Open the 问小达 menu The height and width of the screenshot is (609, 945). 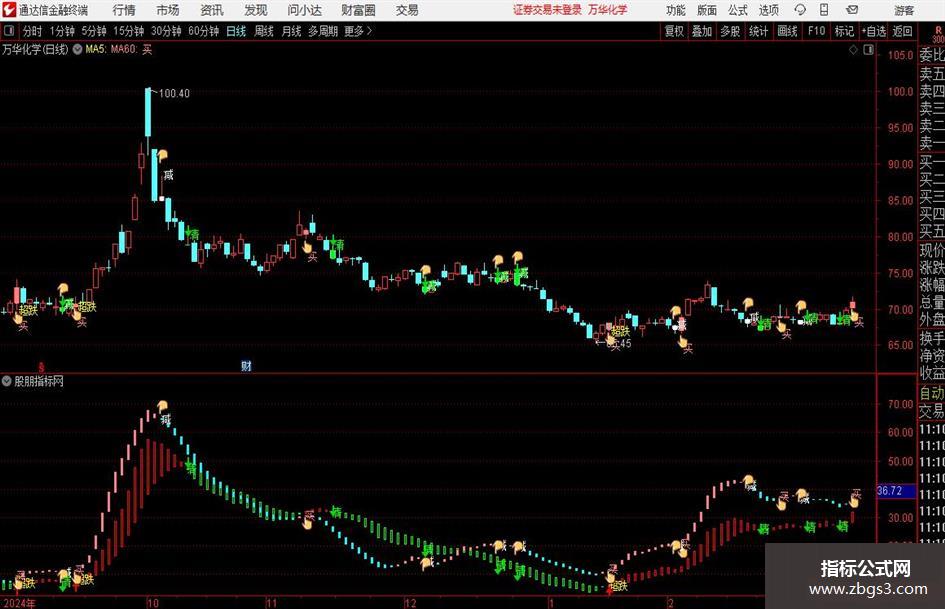pyautogui.click(x=304, y=10)
